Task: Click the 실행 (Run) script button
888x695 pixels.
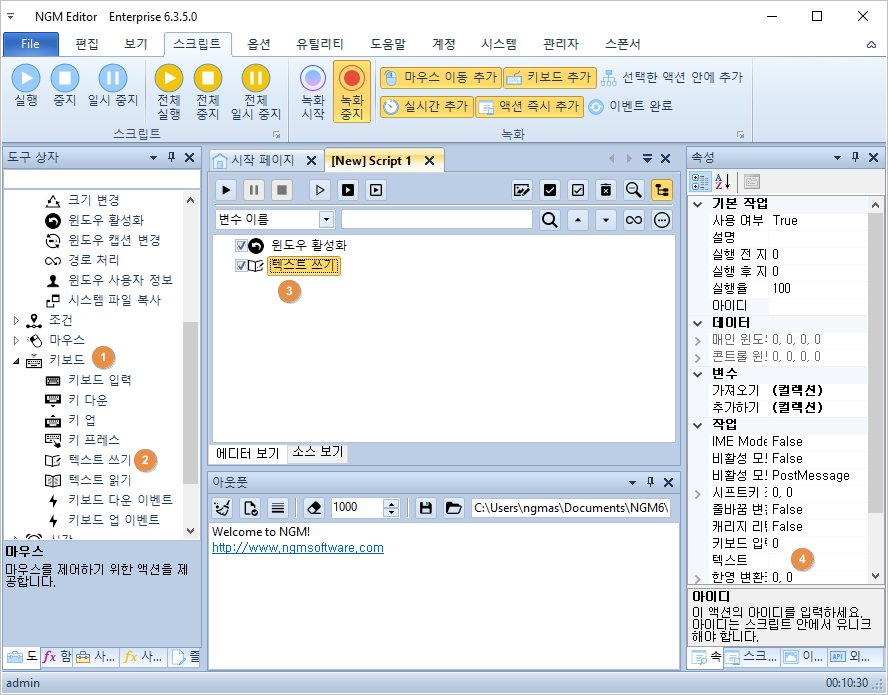Action: coord(26,86)
